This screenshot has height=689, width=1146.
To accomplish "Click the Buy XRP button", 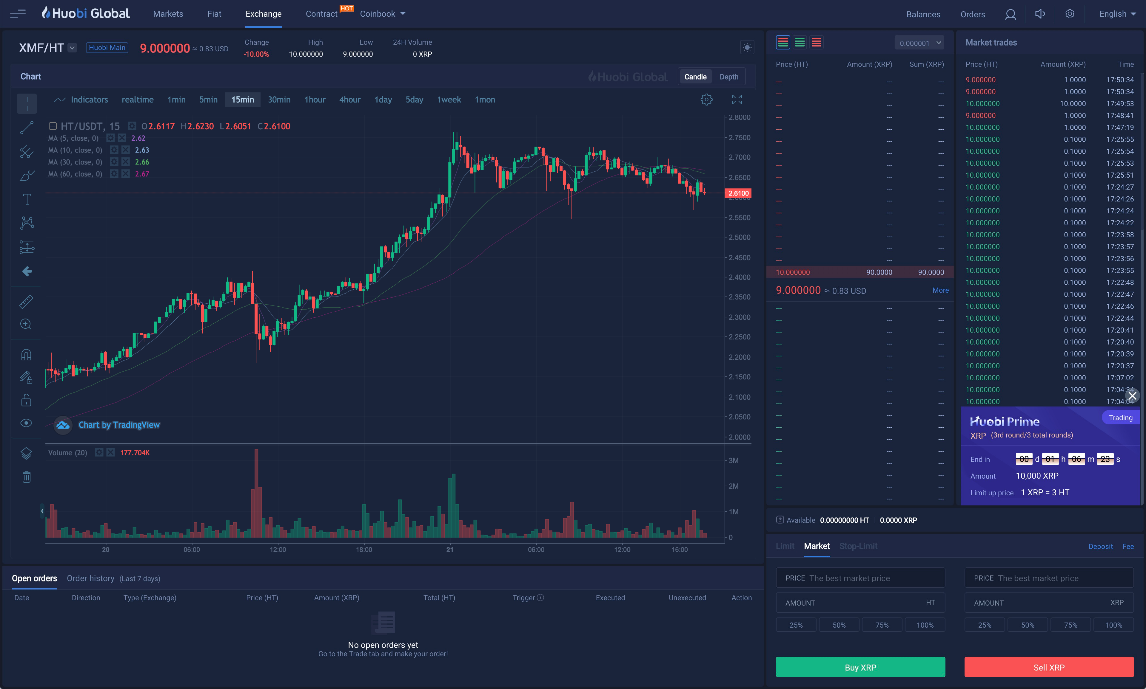I will point(860,667).
